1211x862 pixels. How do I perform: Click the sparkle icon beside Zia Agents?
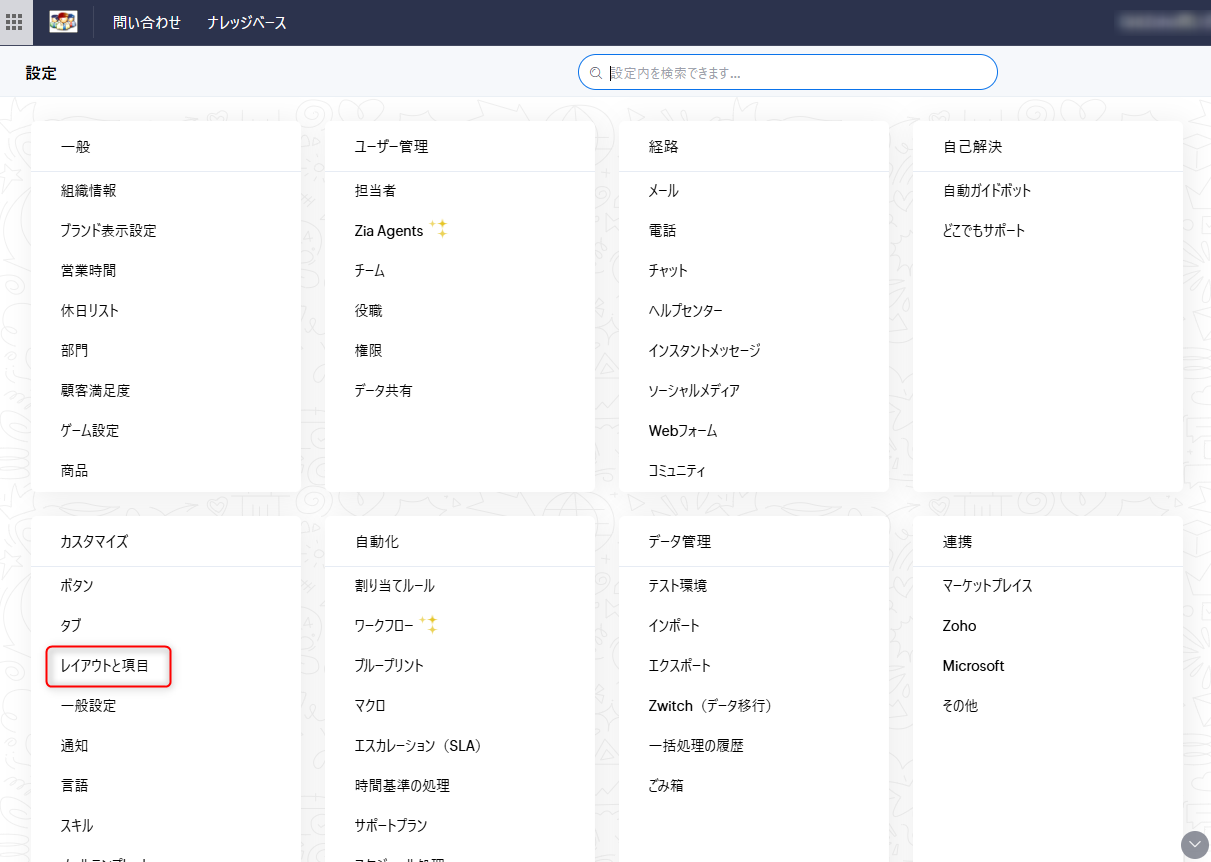[438, 229]
